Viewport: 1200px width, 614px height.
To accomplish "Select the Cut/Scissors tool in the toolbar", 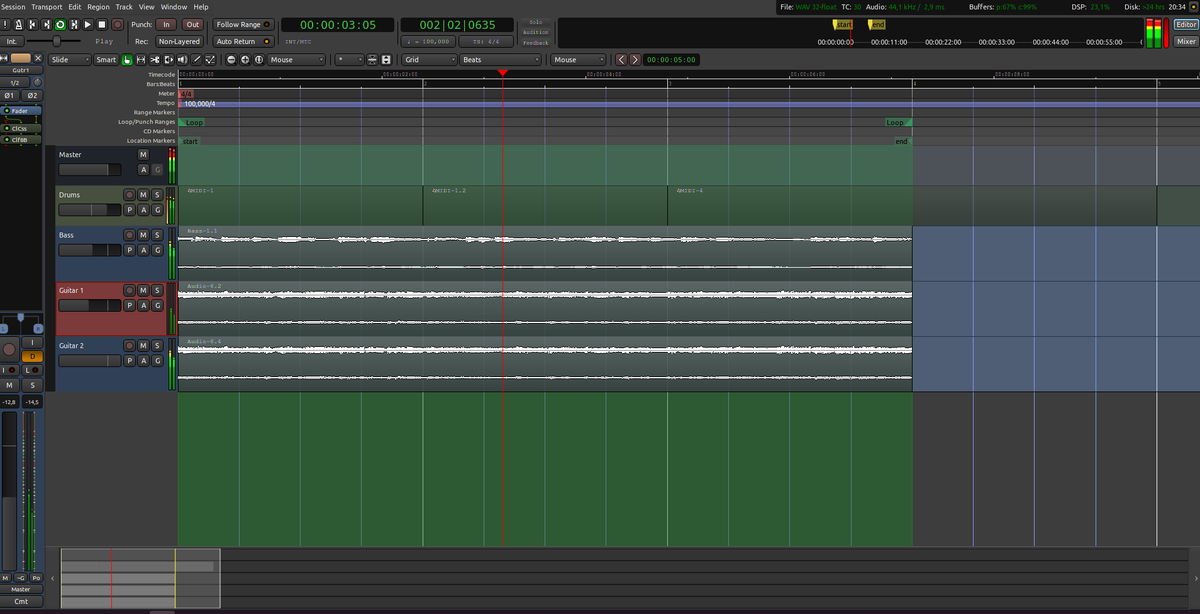I will pos(155,60).
